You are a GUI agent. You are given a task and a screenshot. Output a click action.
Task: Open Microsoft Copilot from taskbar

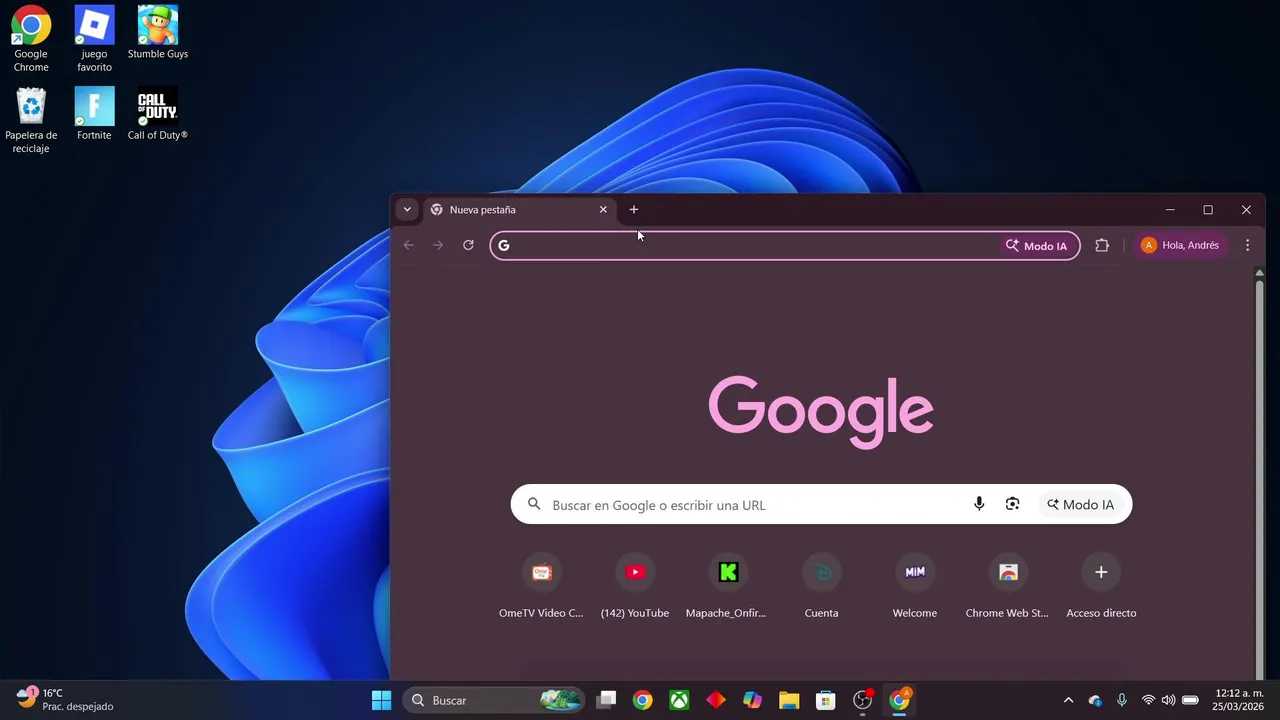point(752,700)
